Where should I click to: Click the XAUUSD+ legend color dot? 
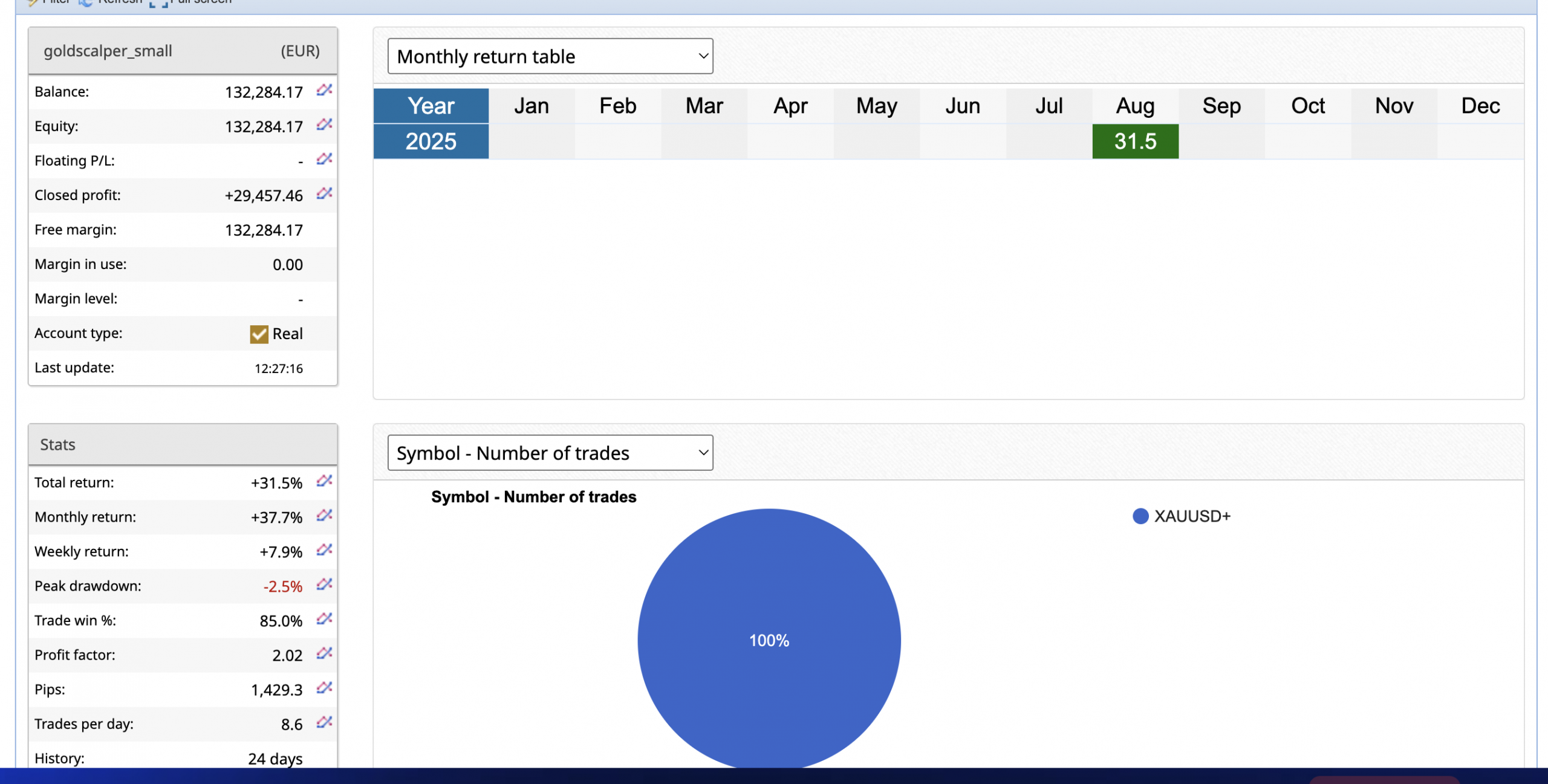[1140, 516]
